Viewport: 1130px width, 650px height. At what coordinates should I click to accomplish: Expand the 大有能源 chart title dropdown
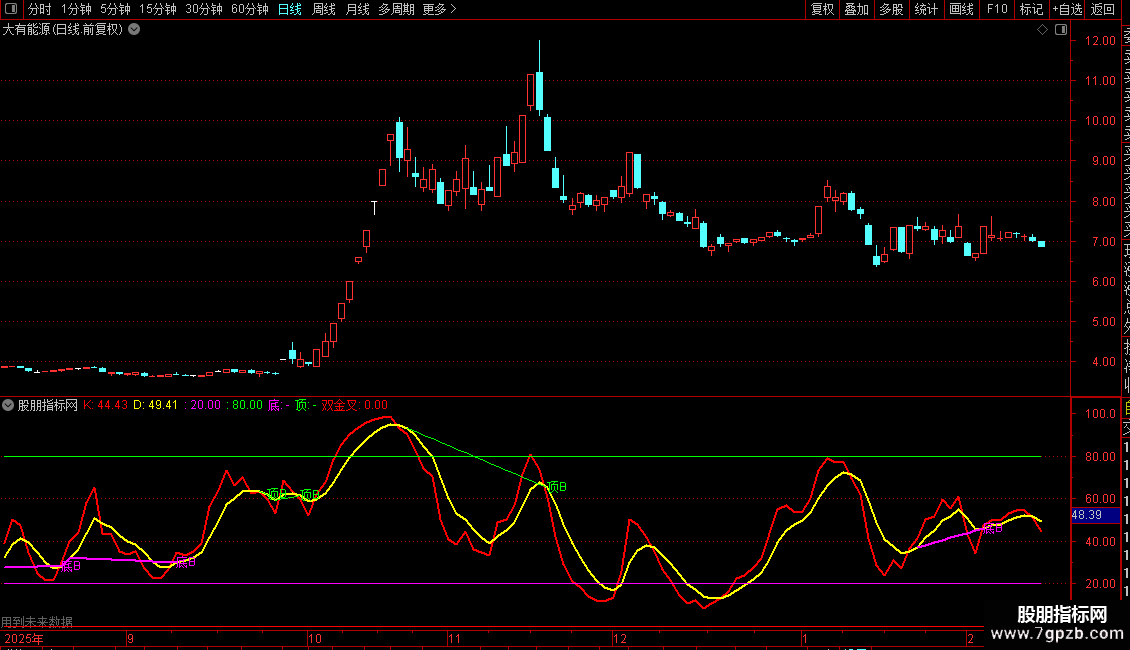[x=134, y=30]
